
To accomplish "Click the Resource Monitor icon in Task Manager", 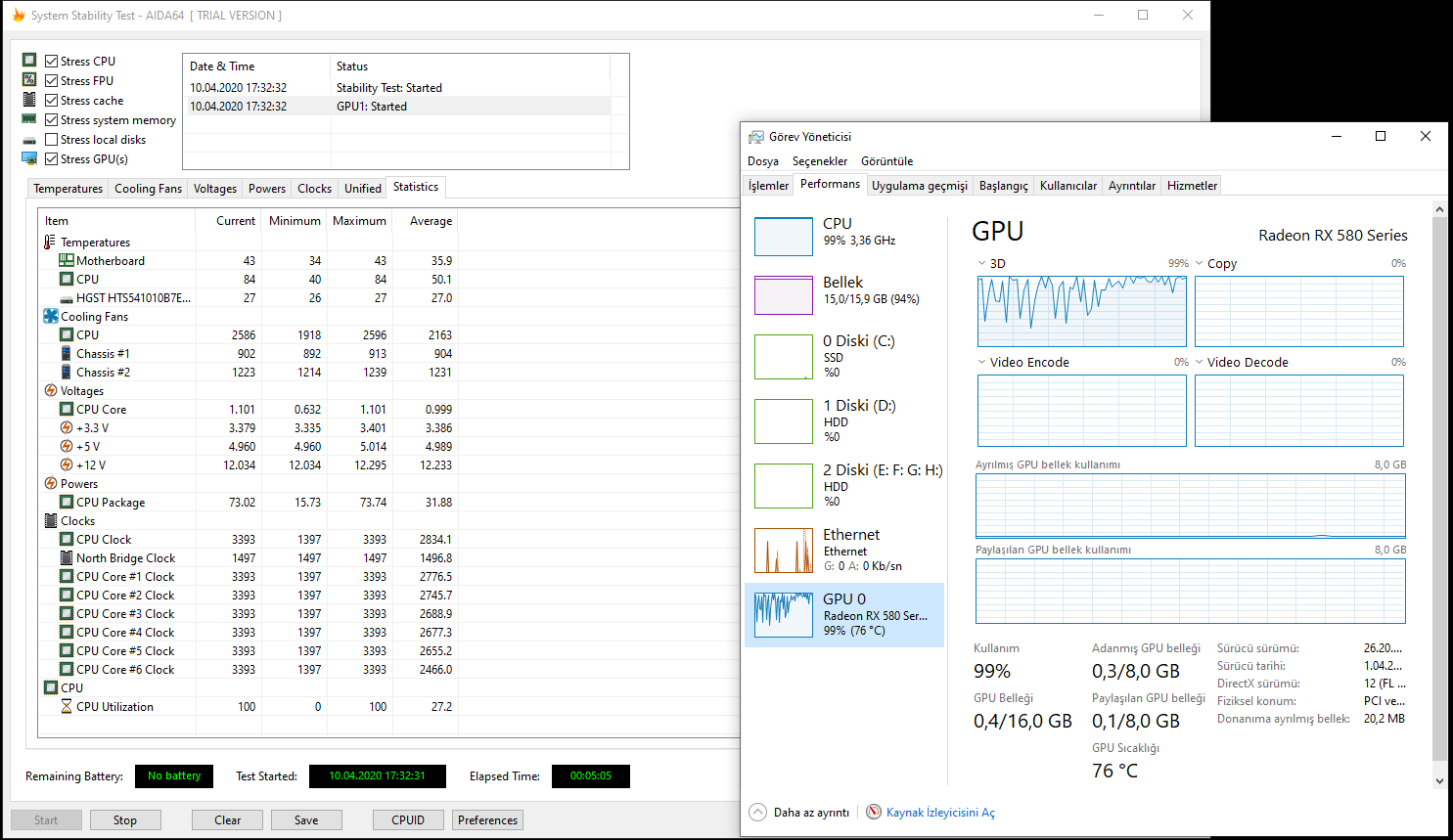I will [x=874, y=813].
